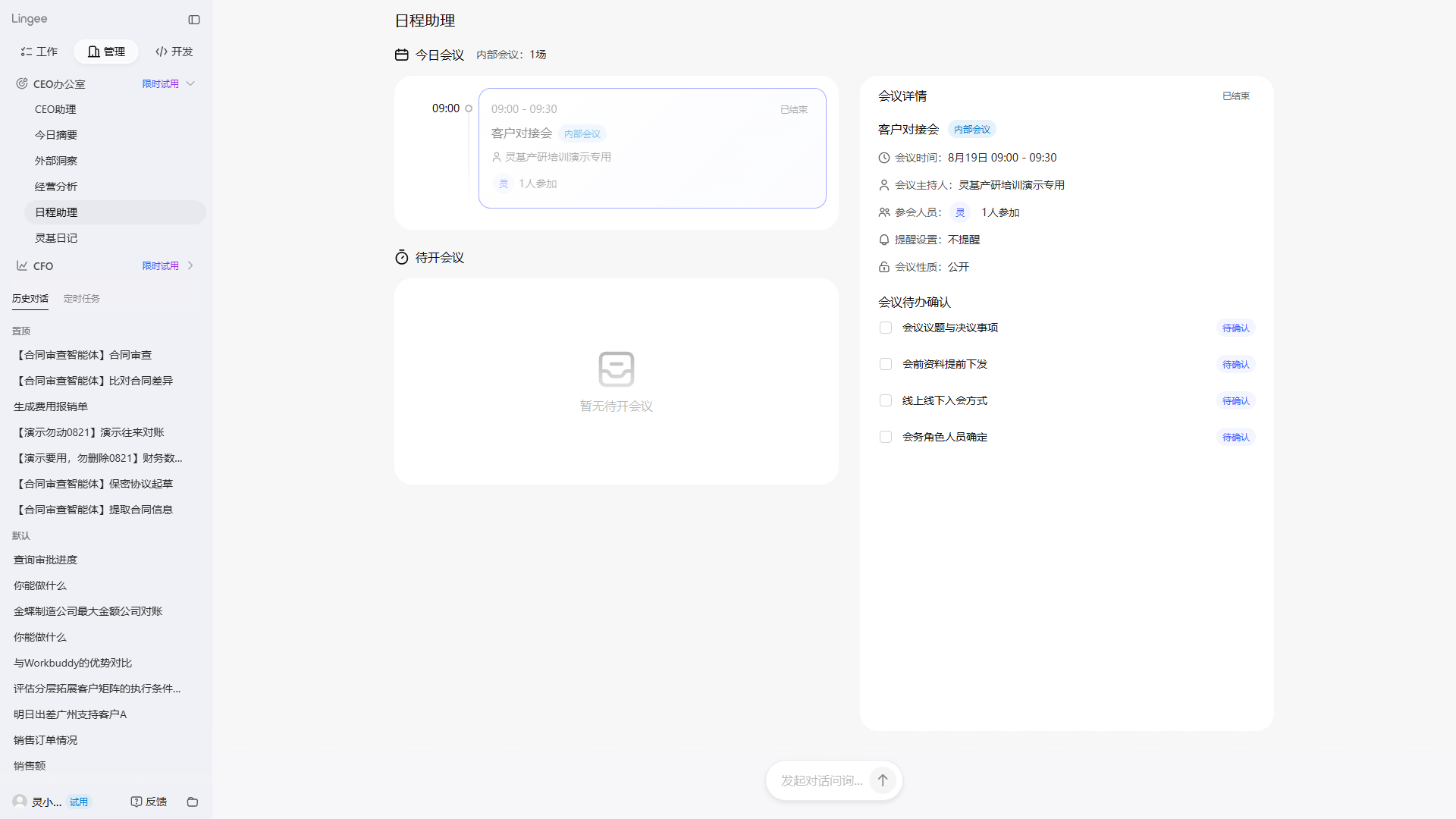Click the lock icon next to 会议性质
The height and width of the screenshot is (819, 1456).
[x=884, y=267]
